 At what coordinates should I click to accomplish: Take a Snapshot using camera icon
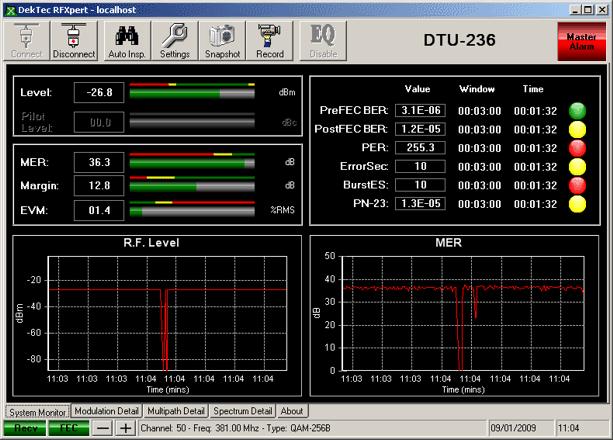[221, 41]
